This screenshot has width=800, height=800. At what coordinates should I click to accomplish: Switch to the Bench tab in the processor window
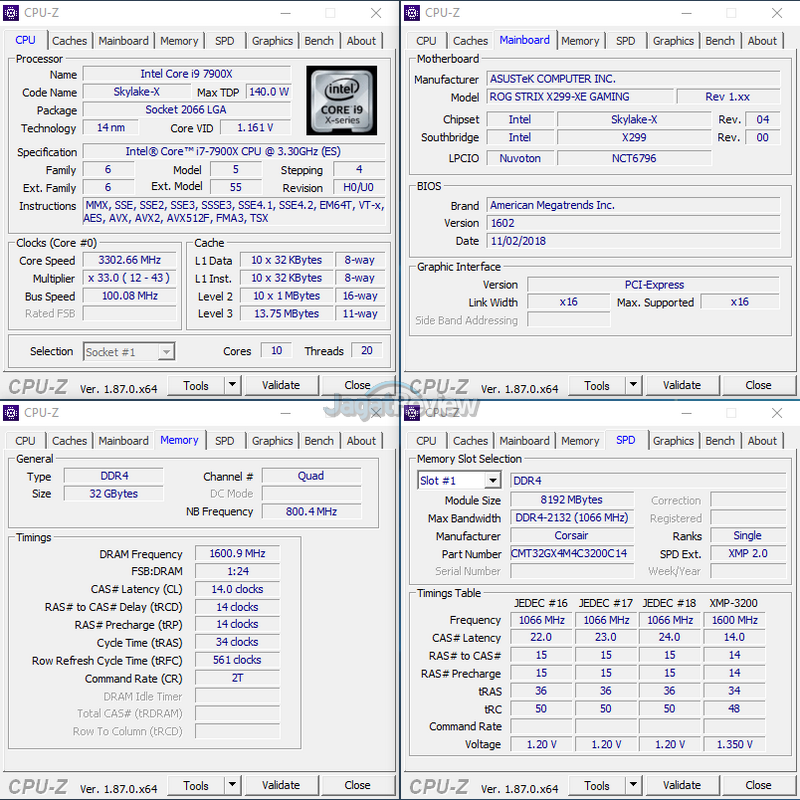click(319, 41)
